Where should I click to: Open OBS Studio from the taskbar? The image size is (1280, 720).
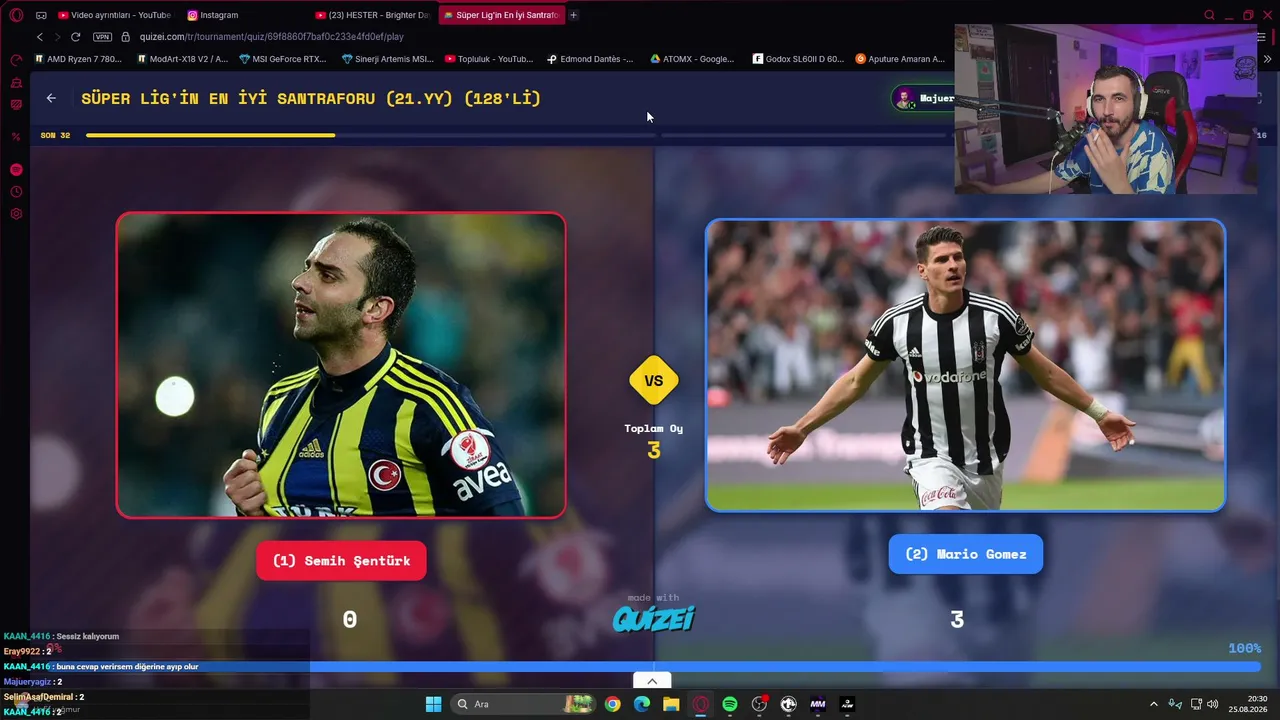[x=759, y=704]
